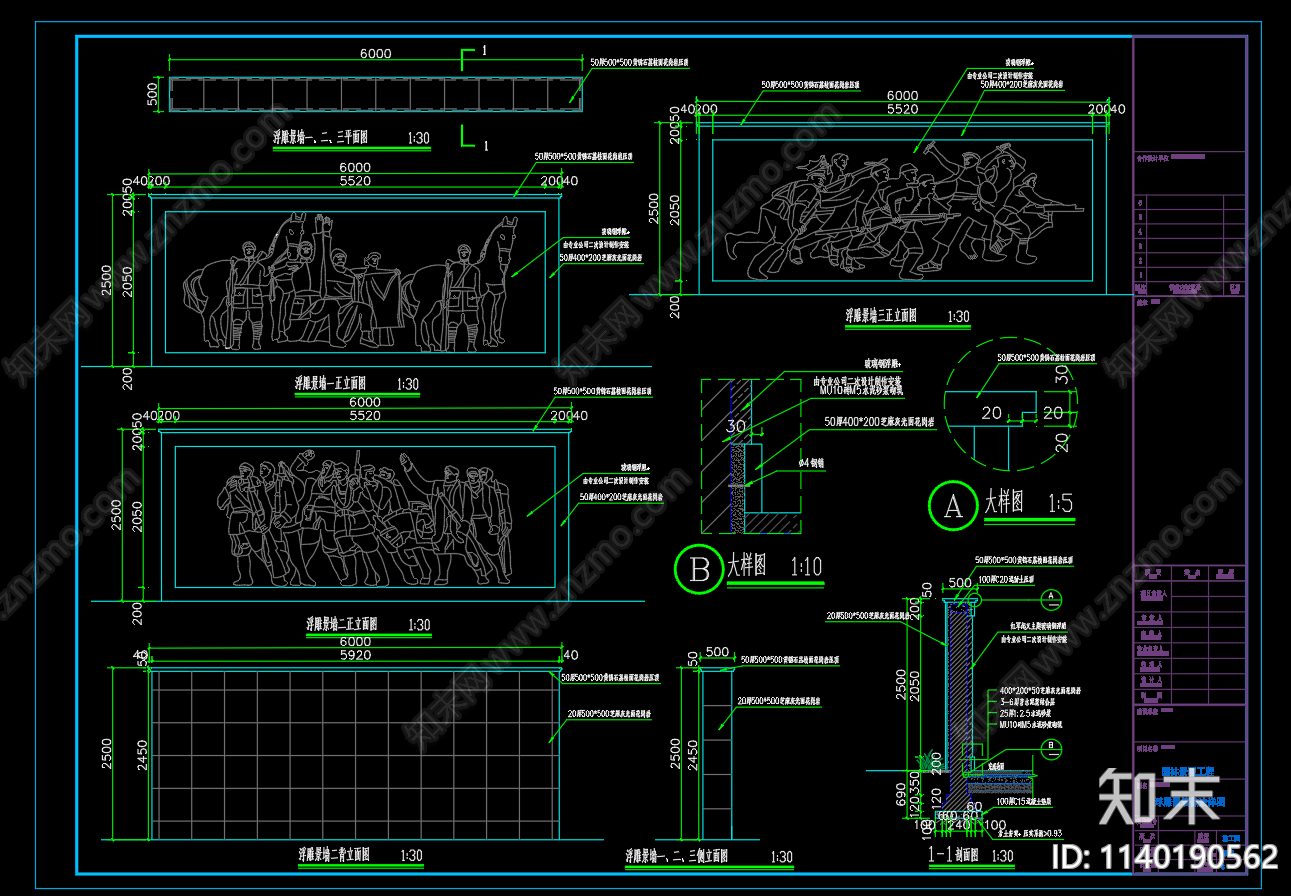Click the 690 dimension in section 1-1
The width and height of the screenshot is (1291, 896).
[902, 796]
